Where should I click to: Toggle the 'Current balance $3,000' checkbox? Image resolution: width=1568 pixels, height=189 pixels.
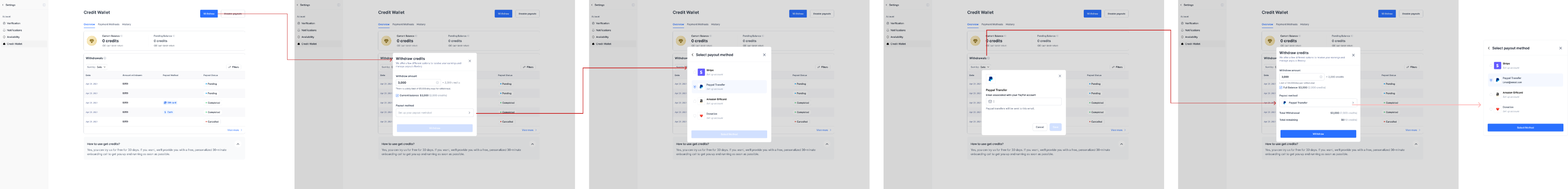[397, 95]
